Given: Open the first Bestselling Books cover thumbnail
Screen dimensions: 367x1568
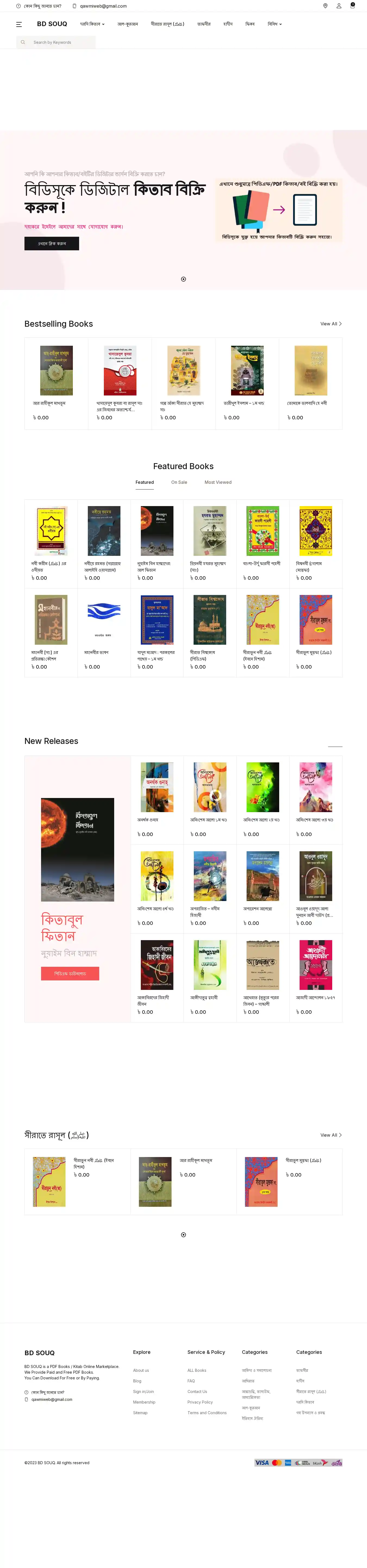Looking at the screenshot, I should pos(57,371).
